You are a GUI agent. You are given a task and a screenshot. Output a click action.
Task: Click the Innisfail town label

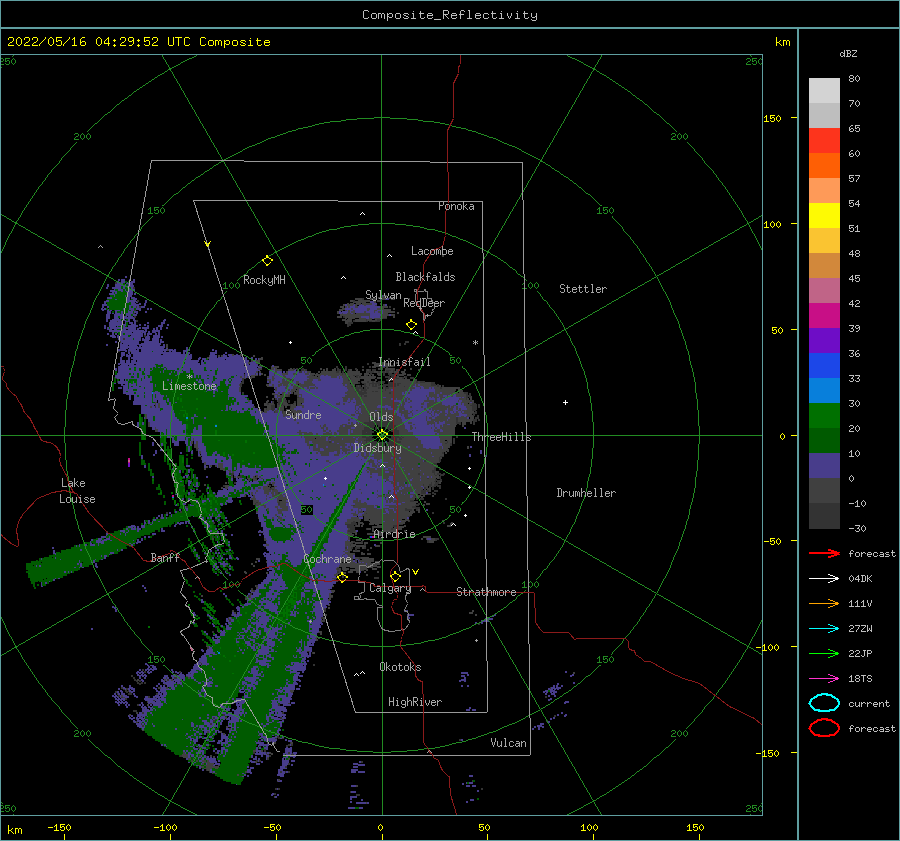point(404,362)
